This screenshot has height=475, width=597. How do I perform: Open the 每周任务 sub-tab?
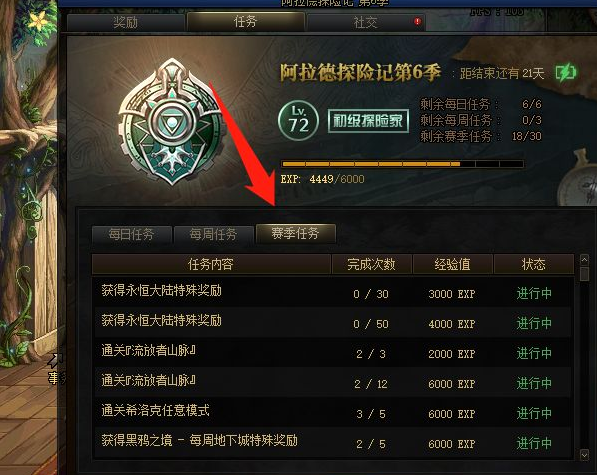214,234
